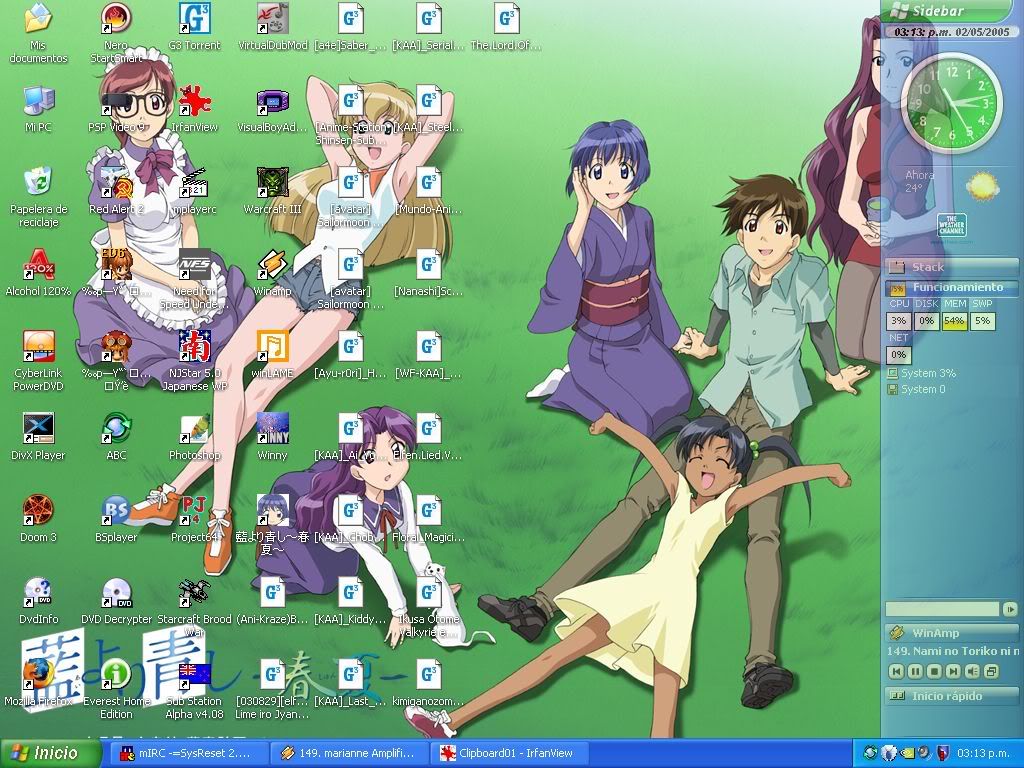
Task: Open DvdInfo shortcut
Action: coord(38,594)
